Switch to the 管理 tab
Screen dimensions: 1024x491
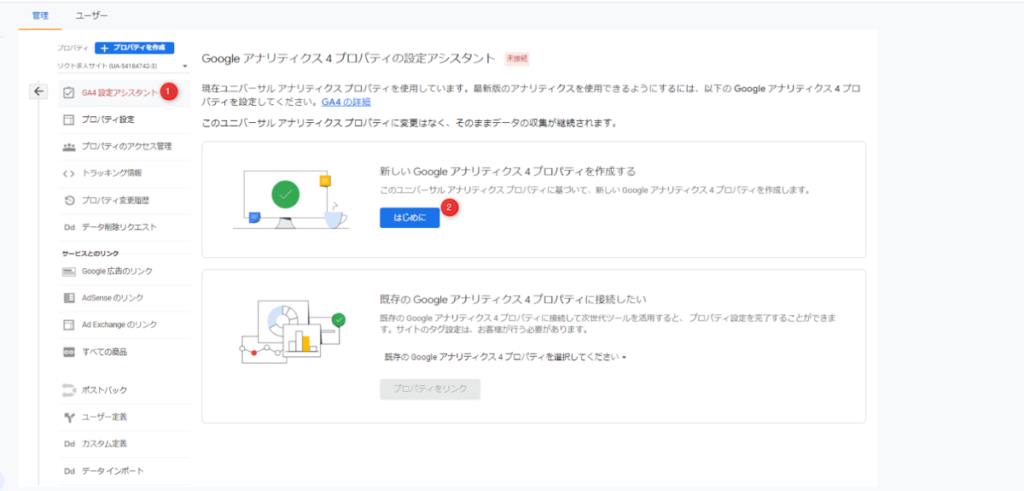pos(40,15)
